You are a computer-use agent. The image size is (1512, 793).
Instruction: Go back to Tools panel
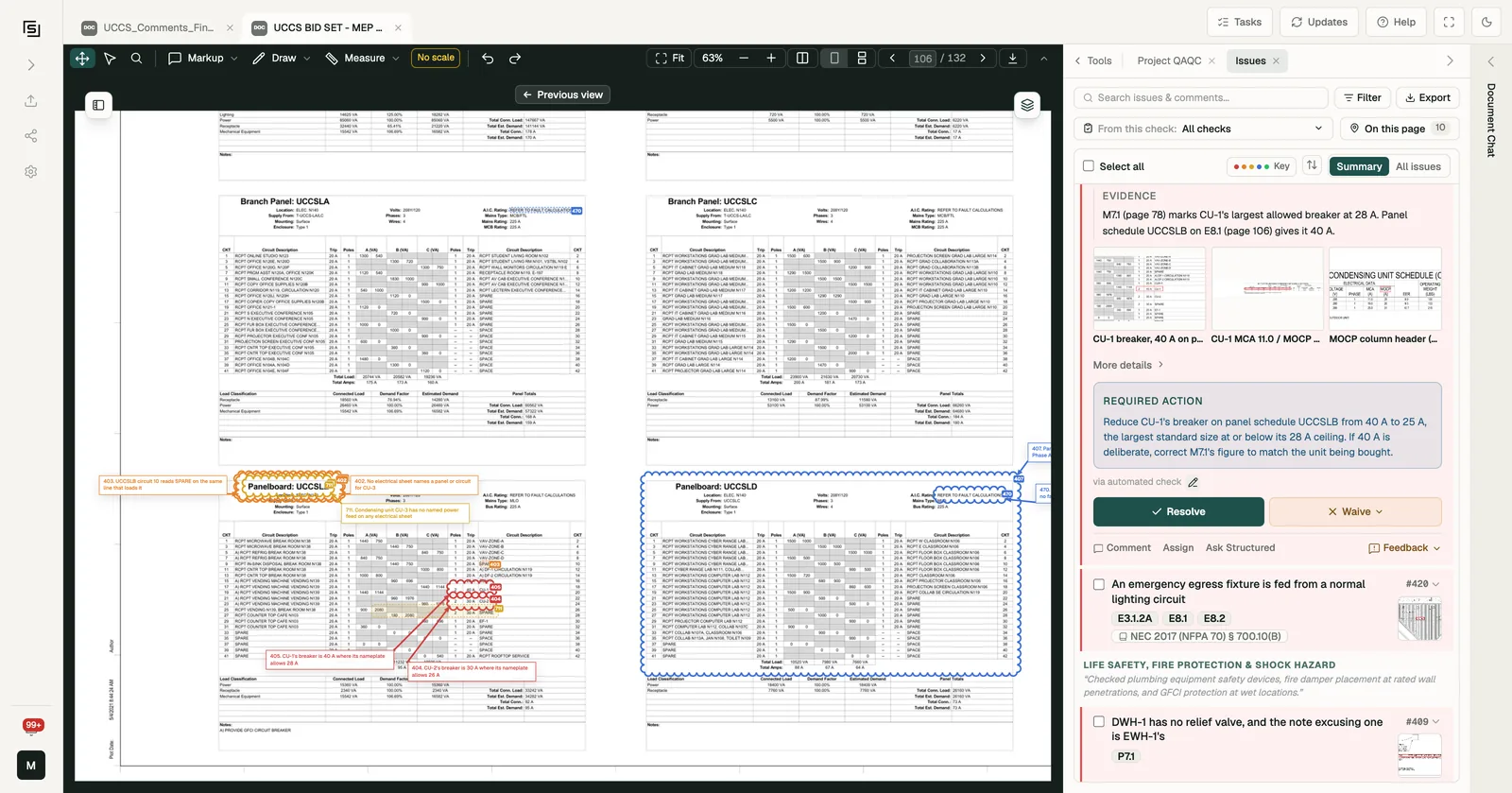(1093, 60)
